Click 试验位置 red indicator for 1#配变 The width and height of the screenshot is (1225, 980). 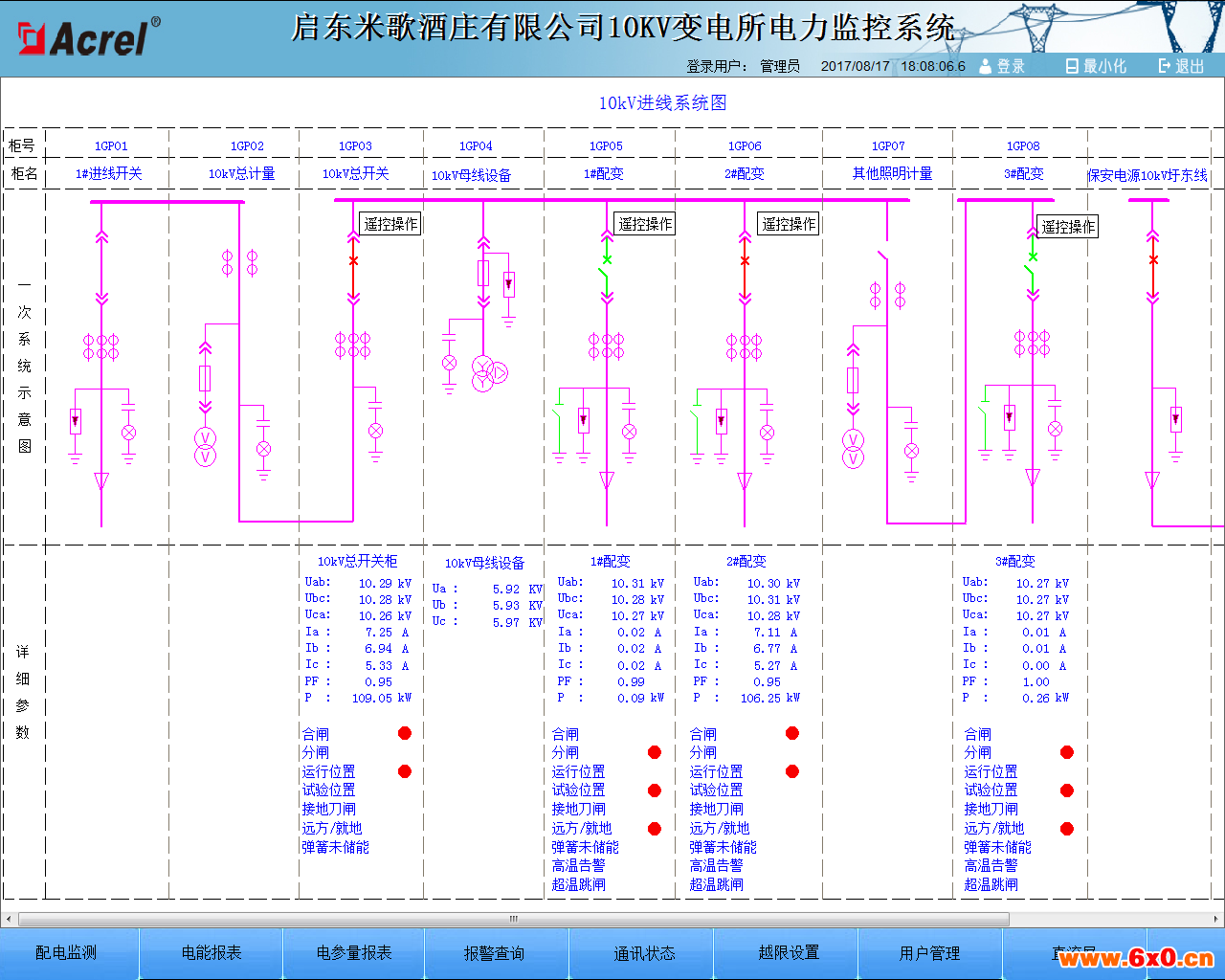click(x=655, y=791)
